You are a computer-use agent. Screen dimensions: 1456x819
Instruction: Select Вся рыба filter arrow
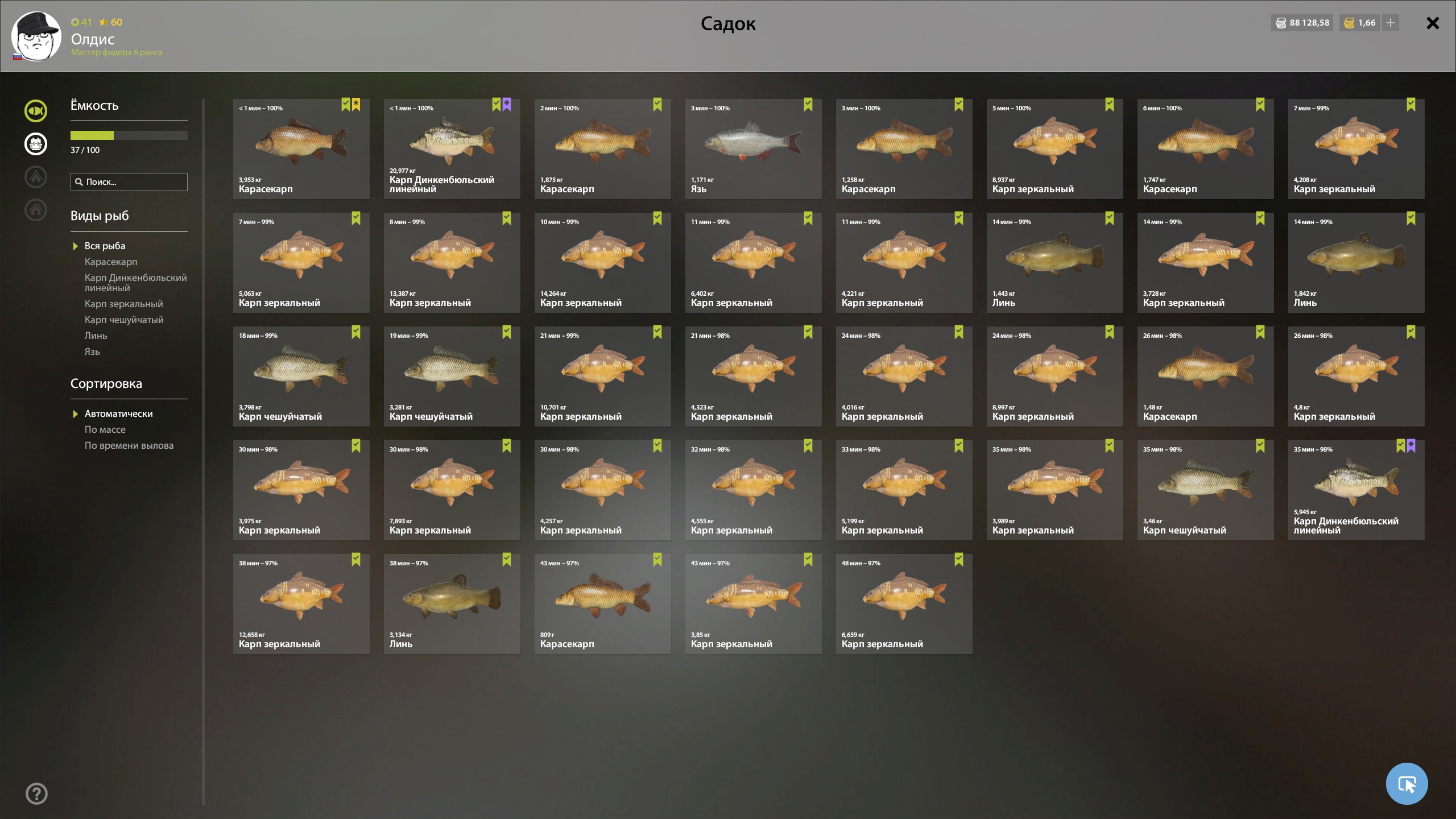point(75,246)
